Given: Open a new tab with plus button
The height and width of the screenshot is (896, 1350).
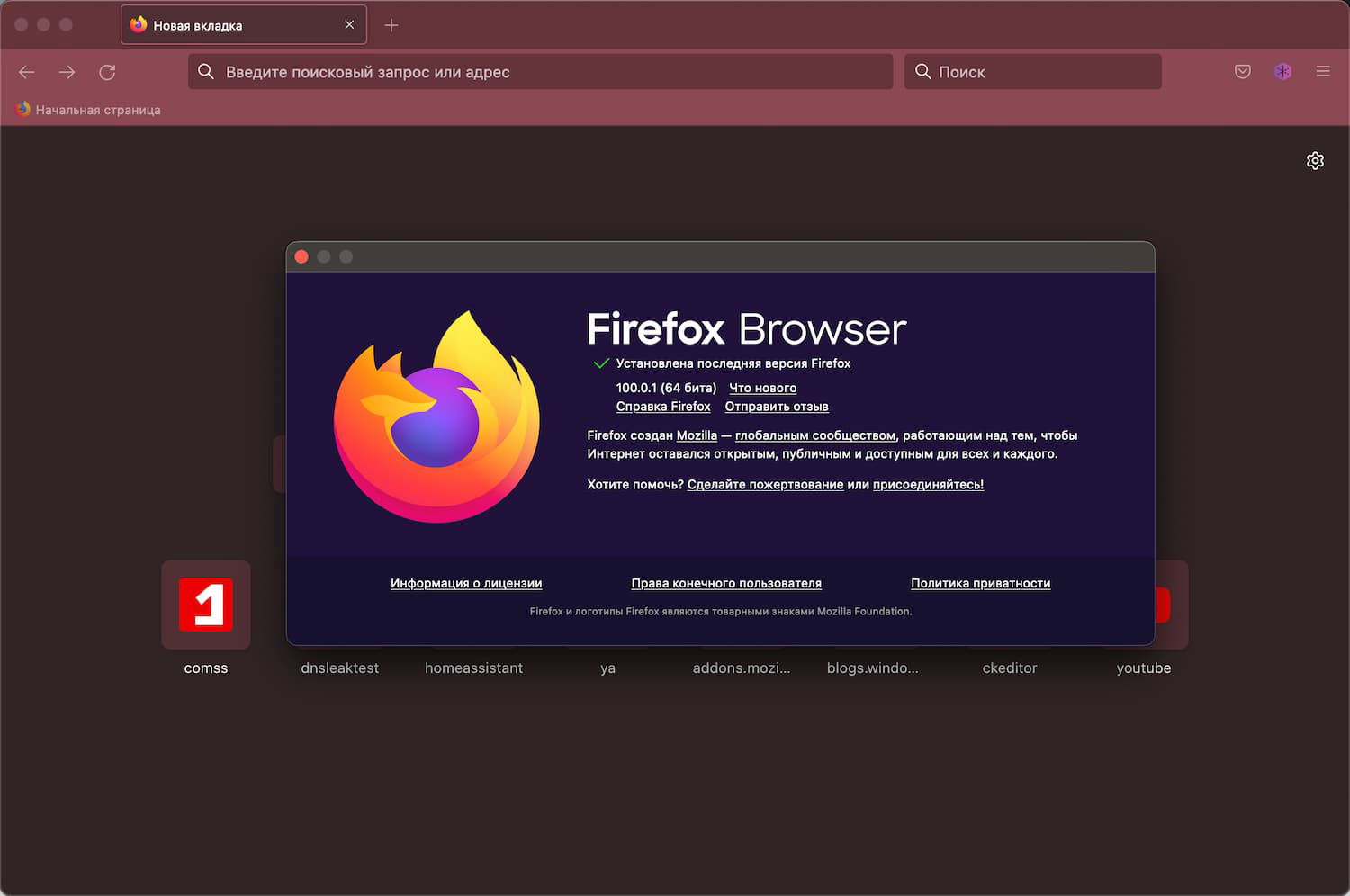Looking at the screenshot, I should click(x=391, y=25).
